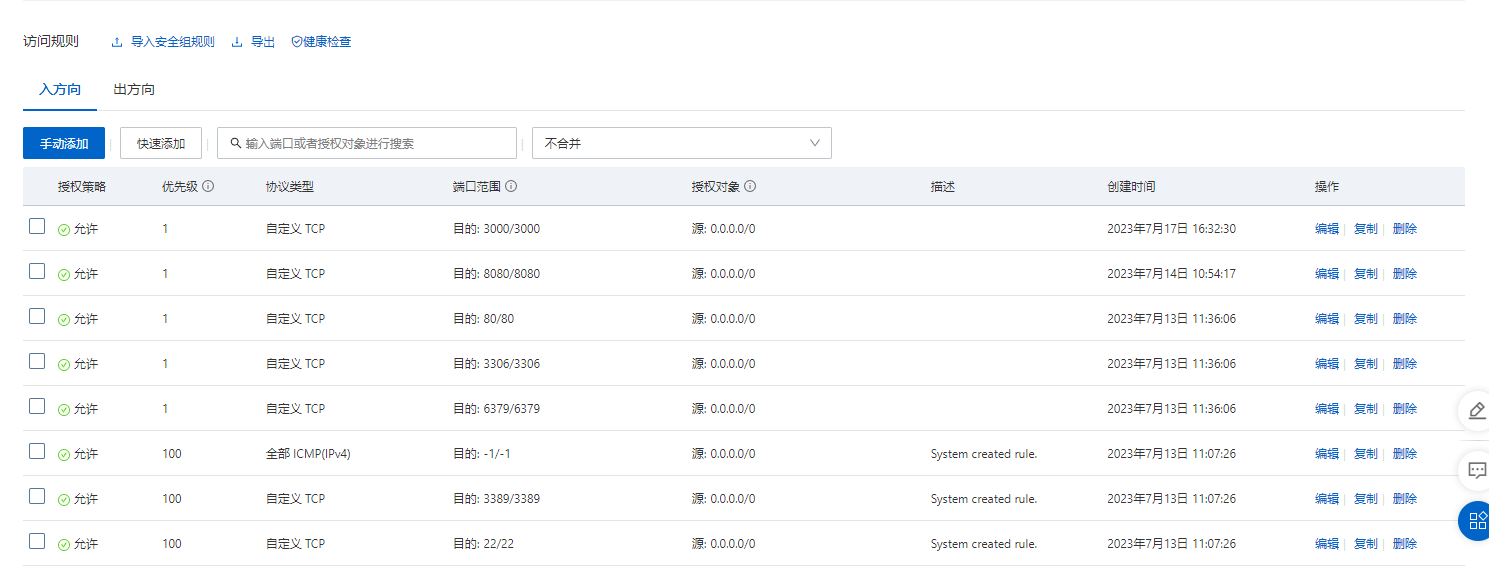Check the box for port 3000/3000 rule

pyautogui.click(x=37, y=226)
